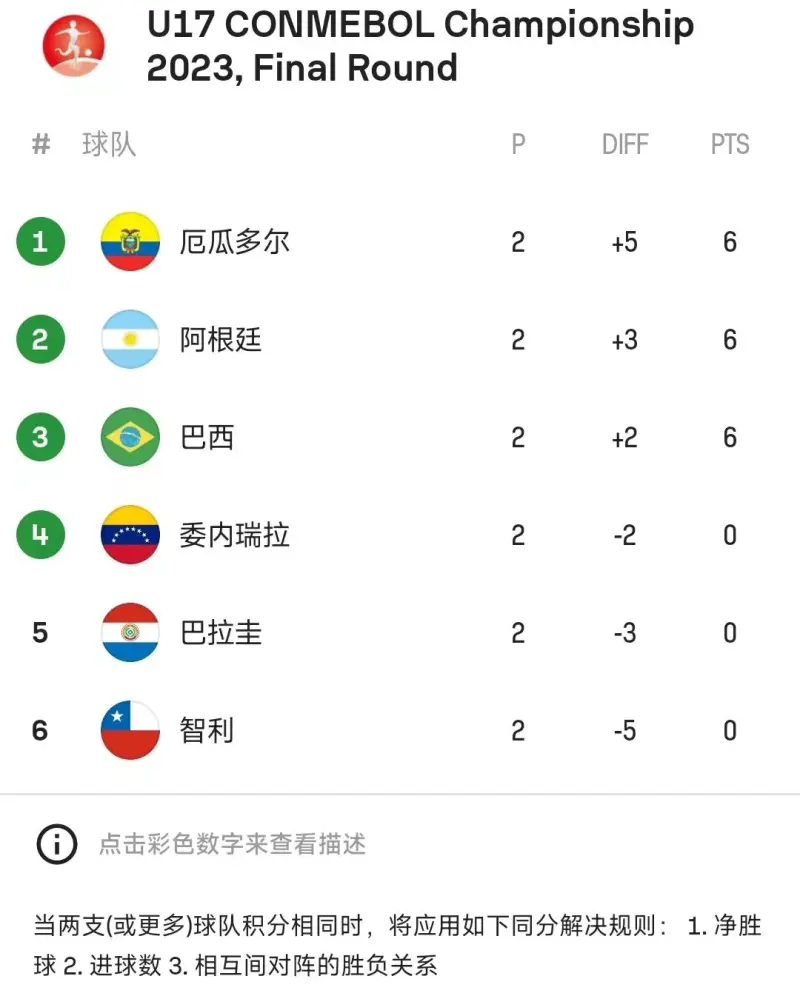
Task: Click green rank badge number 3
Action: 41,437
